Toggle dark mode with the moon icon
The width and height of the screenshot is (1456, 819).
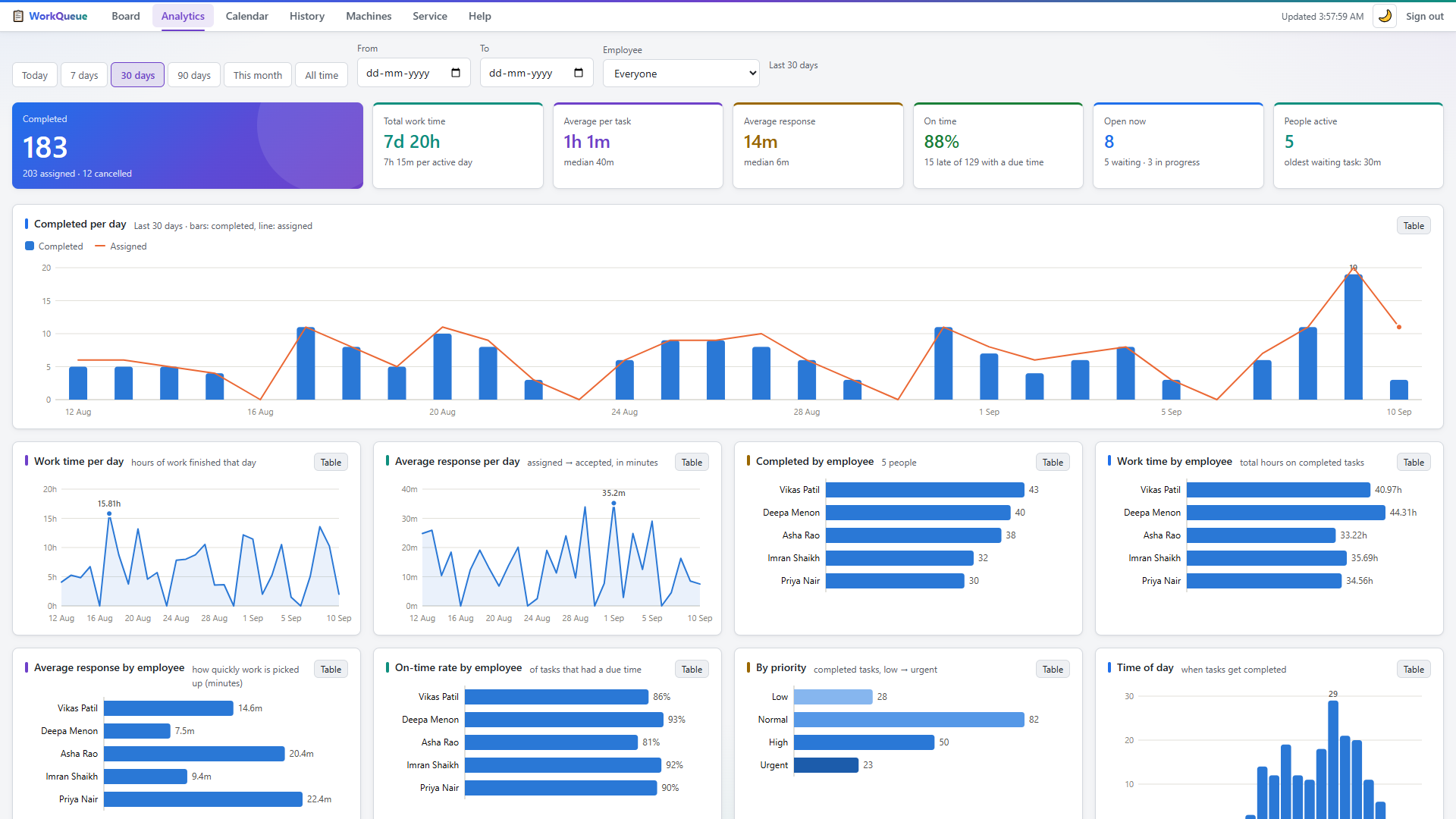click(1385, 16)
